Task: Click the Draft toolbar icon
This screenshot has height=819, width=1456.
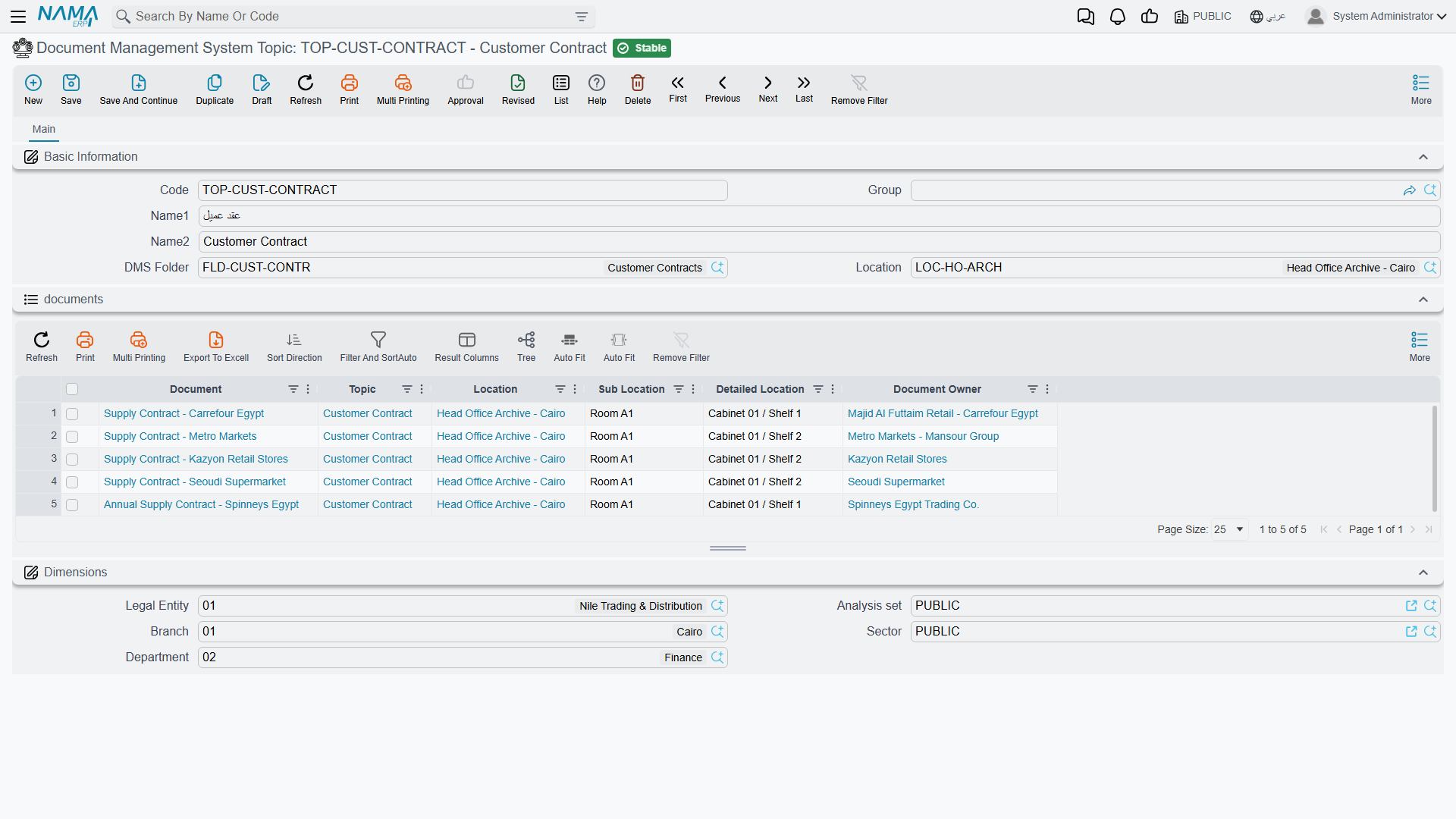Action: [x=262, y=89]
